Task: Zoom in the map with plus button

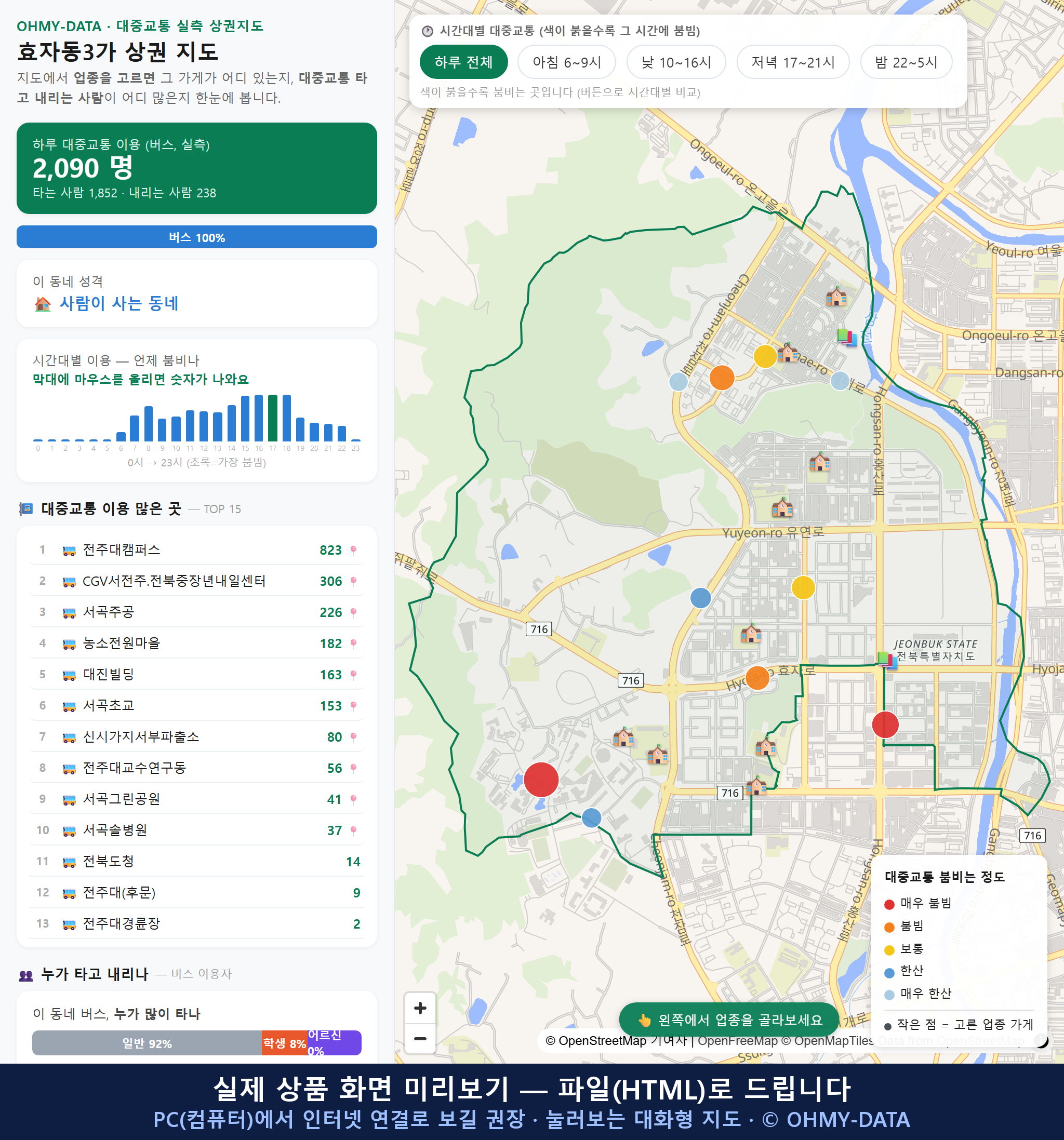Action: click(420, 1008)
